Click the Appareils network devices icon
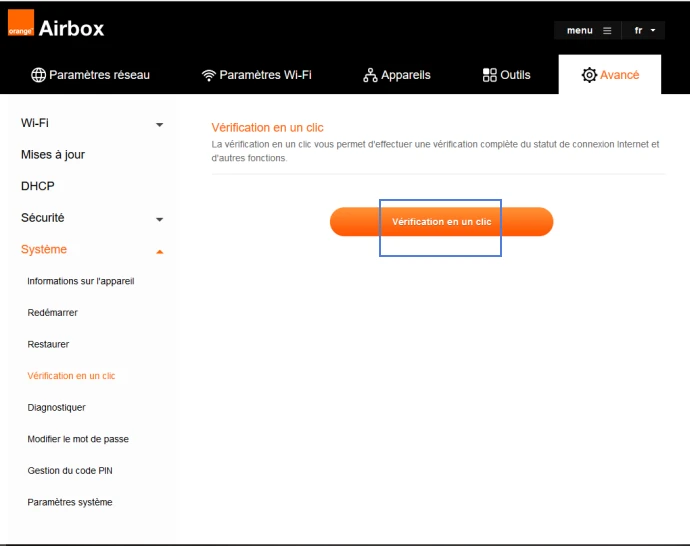This screenshot has height=546, width=690. [370, 75]
